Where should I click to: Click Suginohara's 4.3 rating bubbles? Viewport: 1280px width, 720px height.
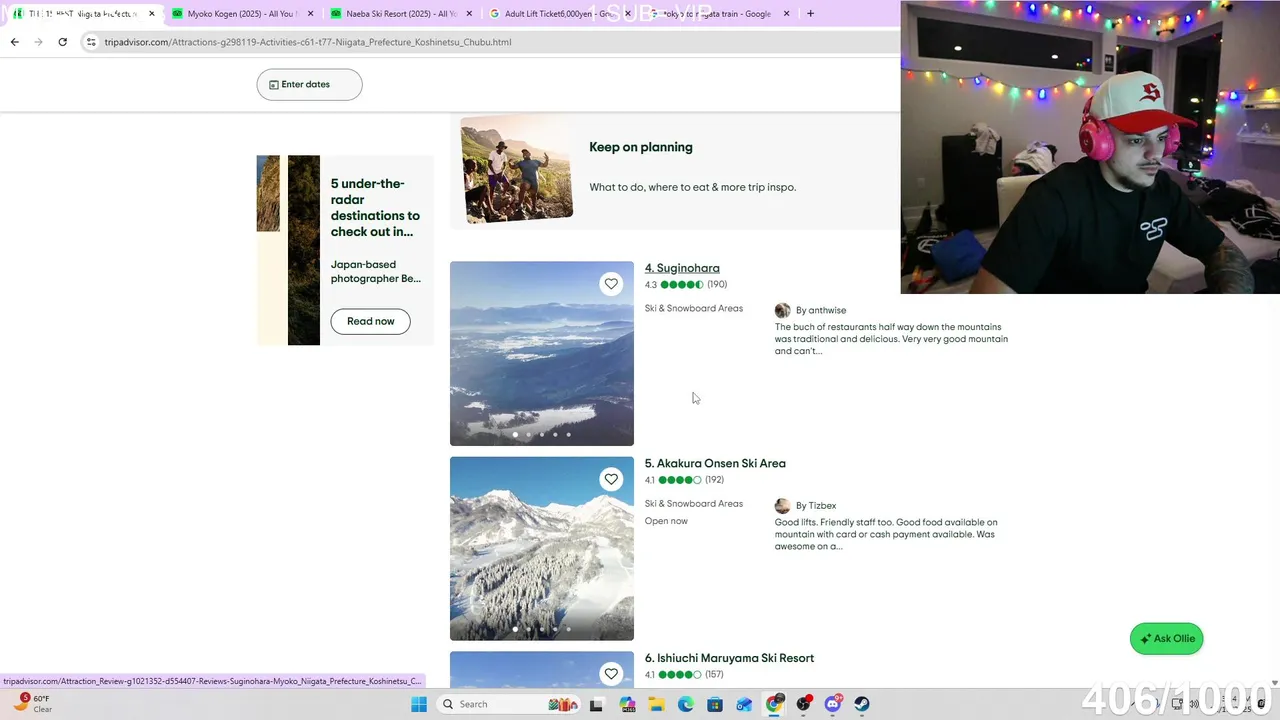[x=681, y=285]
